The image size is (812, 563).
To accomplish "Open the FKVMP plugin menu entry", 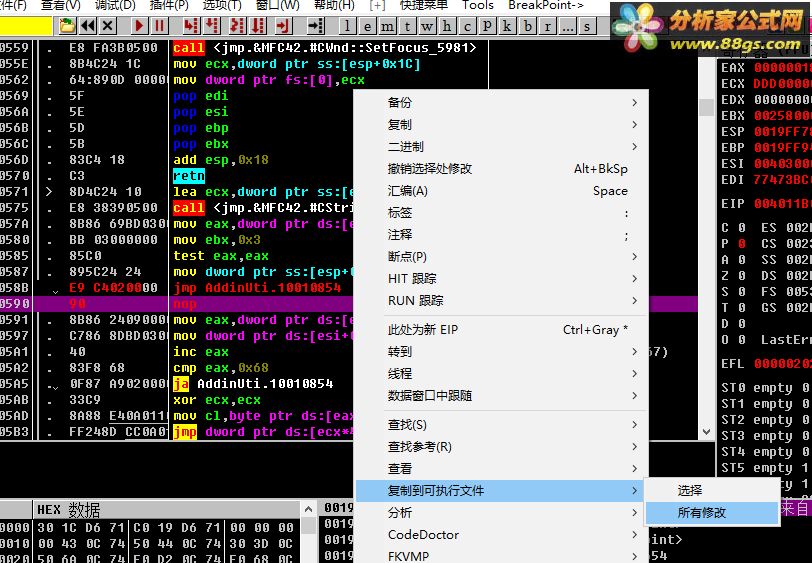I will point(501,555).
